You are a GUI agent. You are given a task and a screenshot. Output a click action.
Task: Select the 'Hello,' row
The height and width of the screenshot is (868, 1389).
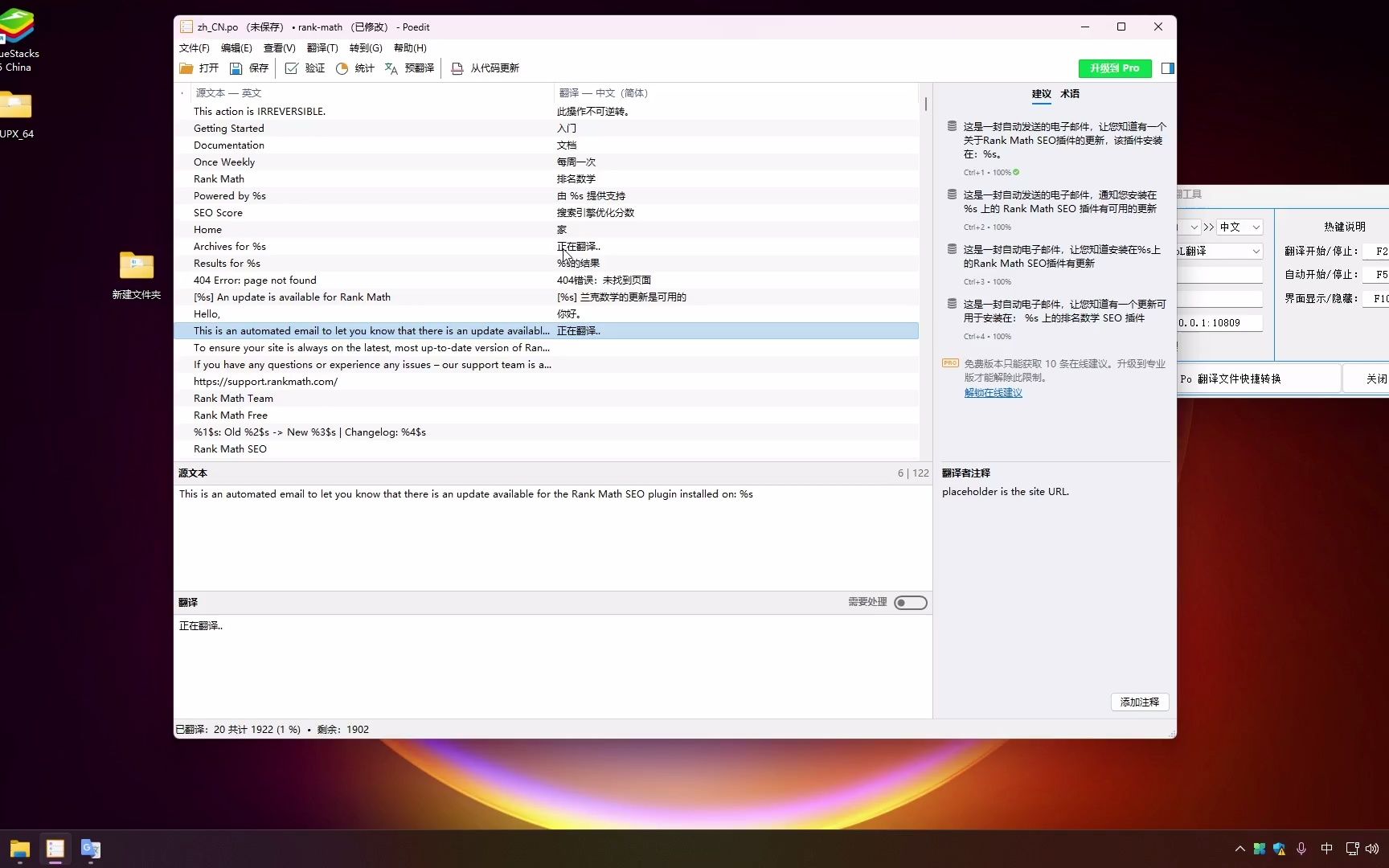547,314
